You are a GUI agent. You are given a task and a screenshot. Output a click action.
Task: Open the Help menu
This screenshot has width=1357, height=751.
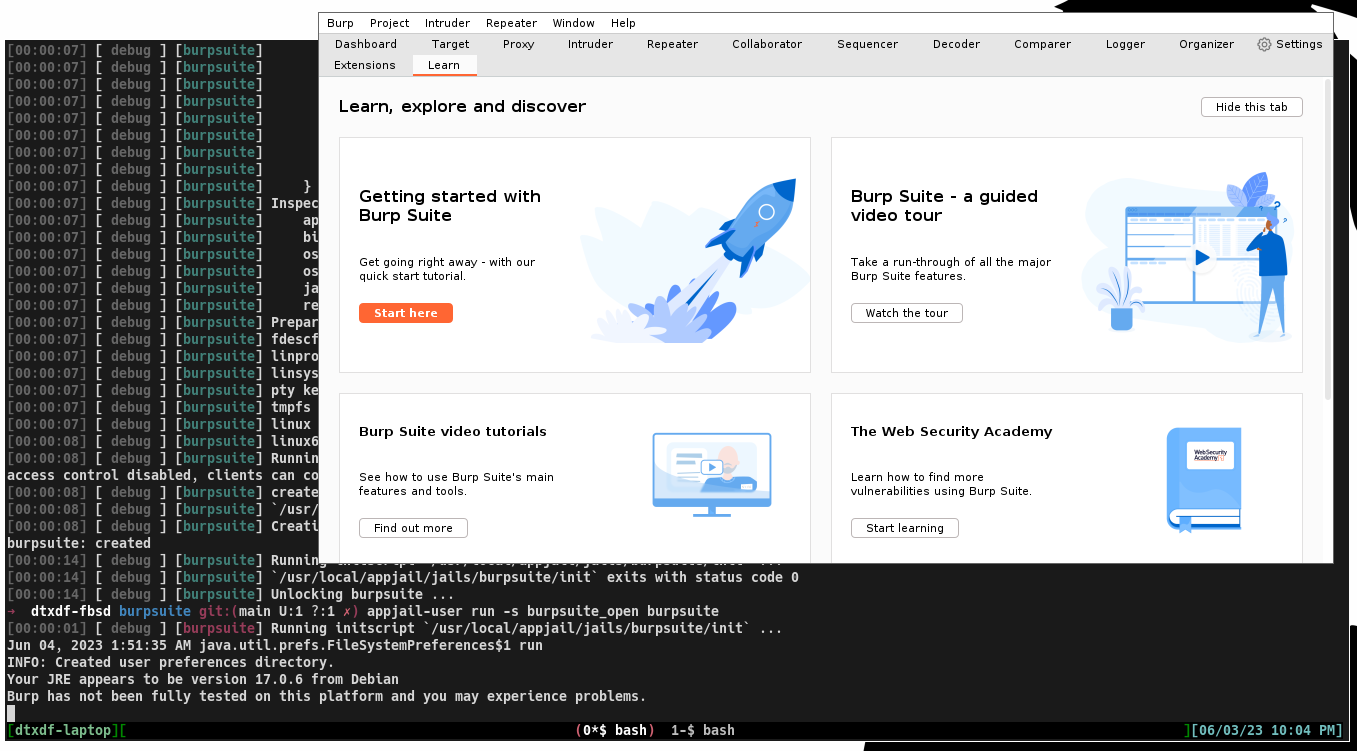623,23
